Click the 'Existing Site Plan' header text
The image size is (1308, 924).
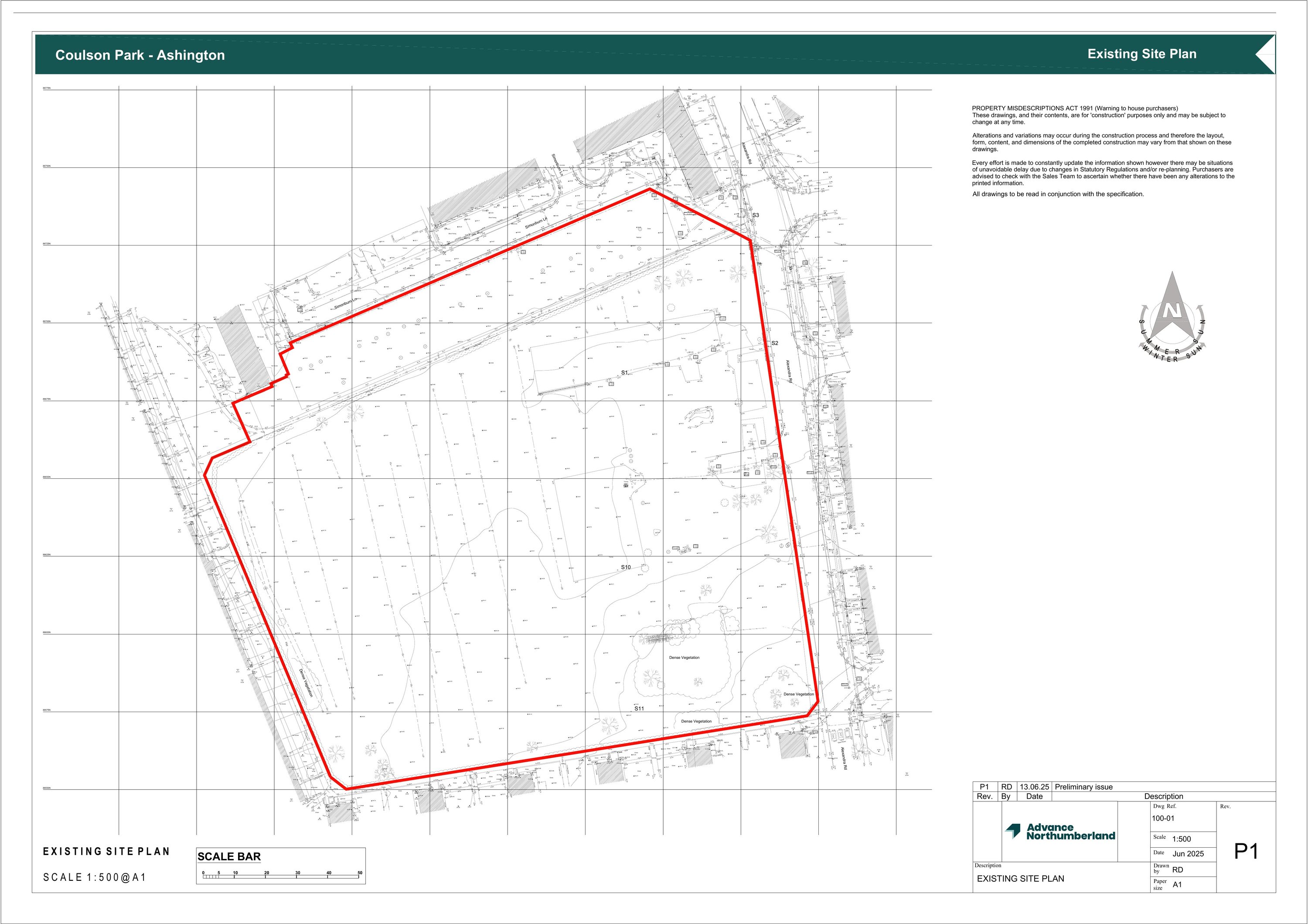1141,54
